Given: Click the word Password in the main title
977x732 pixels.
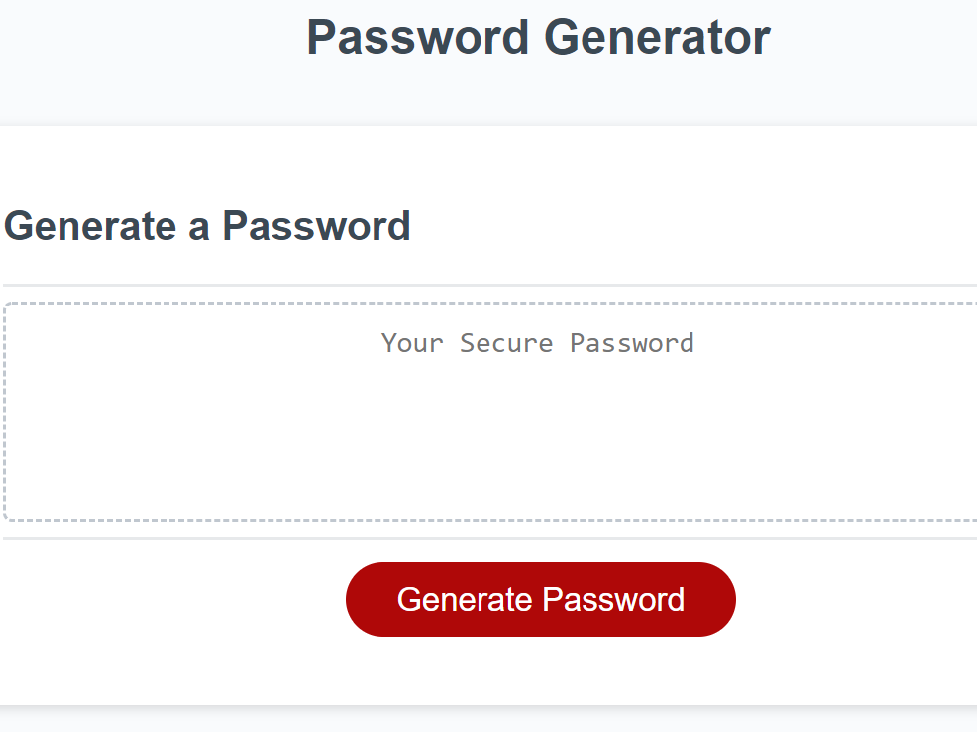Looking at the screenshot, I should coord(417,38).
